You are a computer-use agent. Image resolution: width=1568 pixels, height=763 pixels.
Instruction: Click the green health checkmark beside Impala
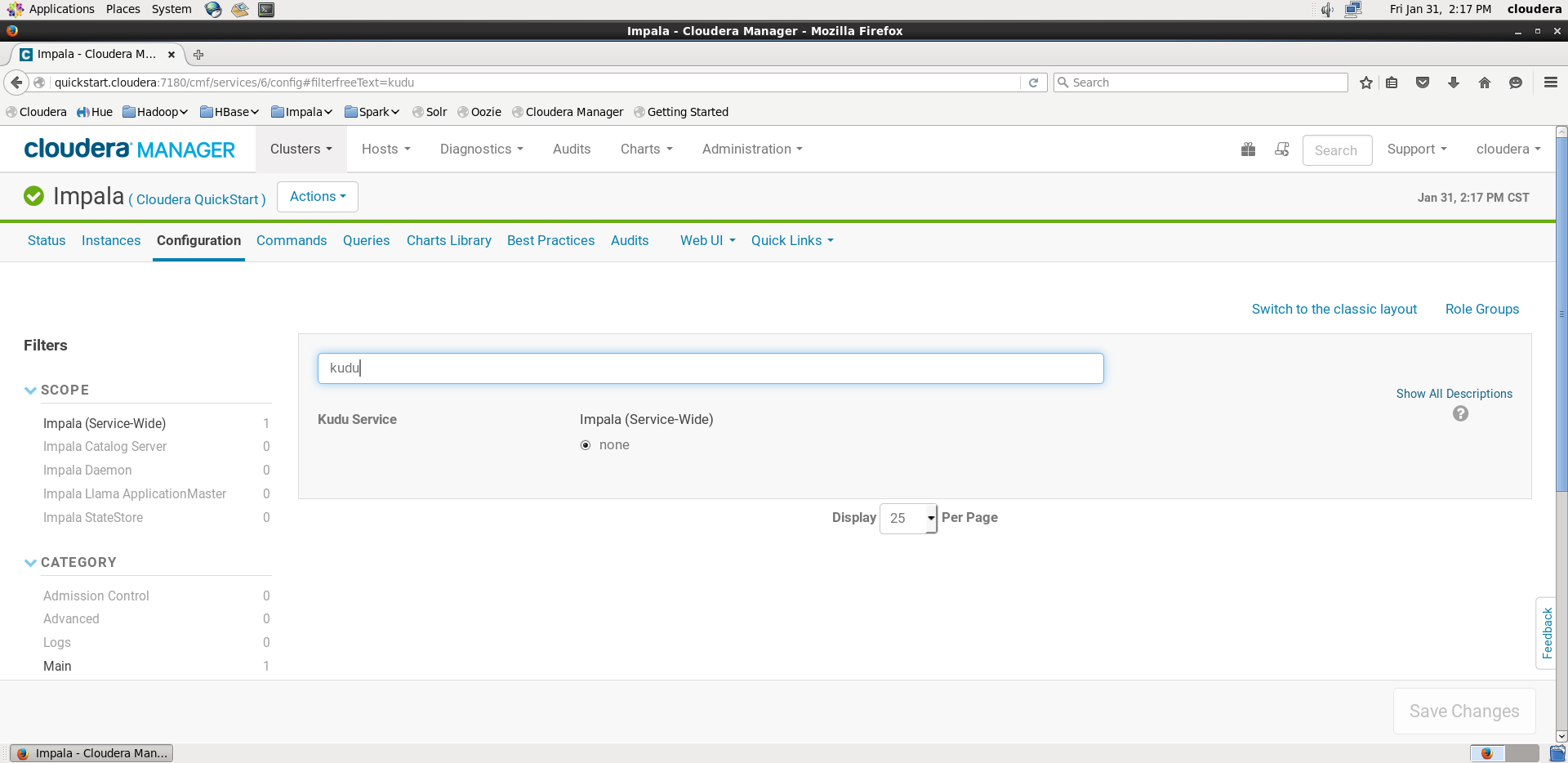(x=33, y=195)
